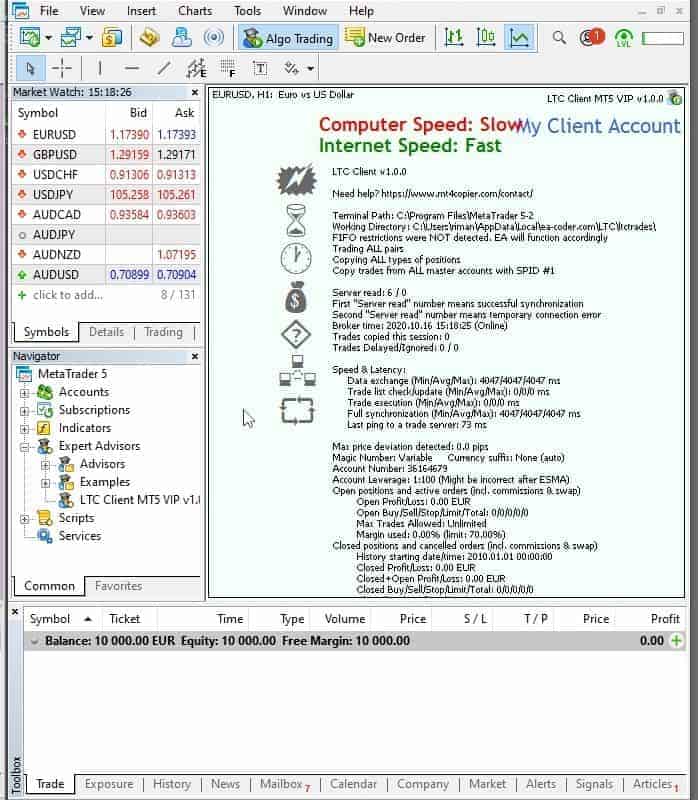Expand the Examples subfolder
698x800 pixels.
[x=45, y=483]
